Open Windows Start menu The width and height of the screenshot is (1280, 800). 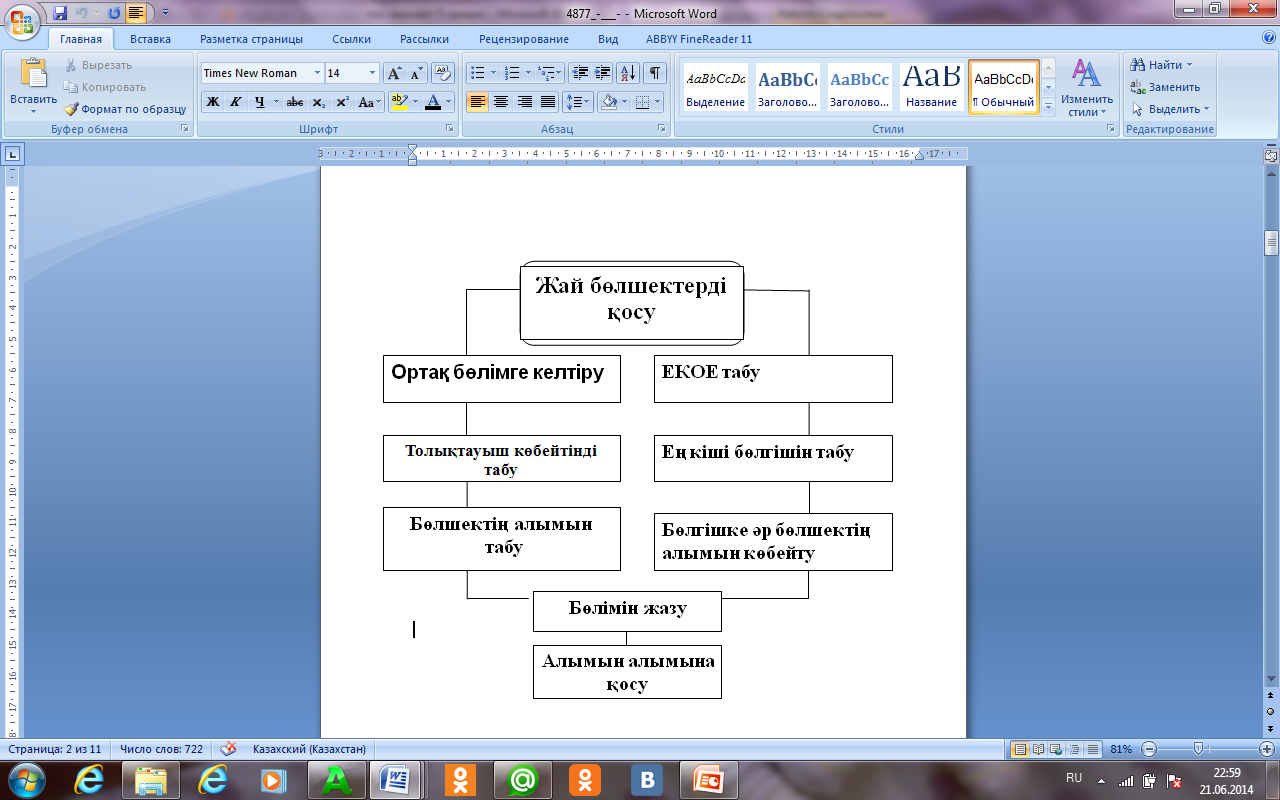point(25,779)
